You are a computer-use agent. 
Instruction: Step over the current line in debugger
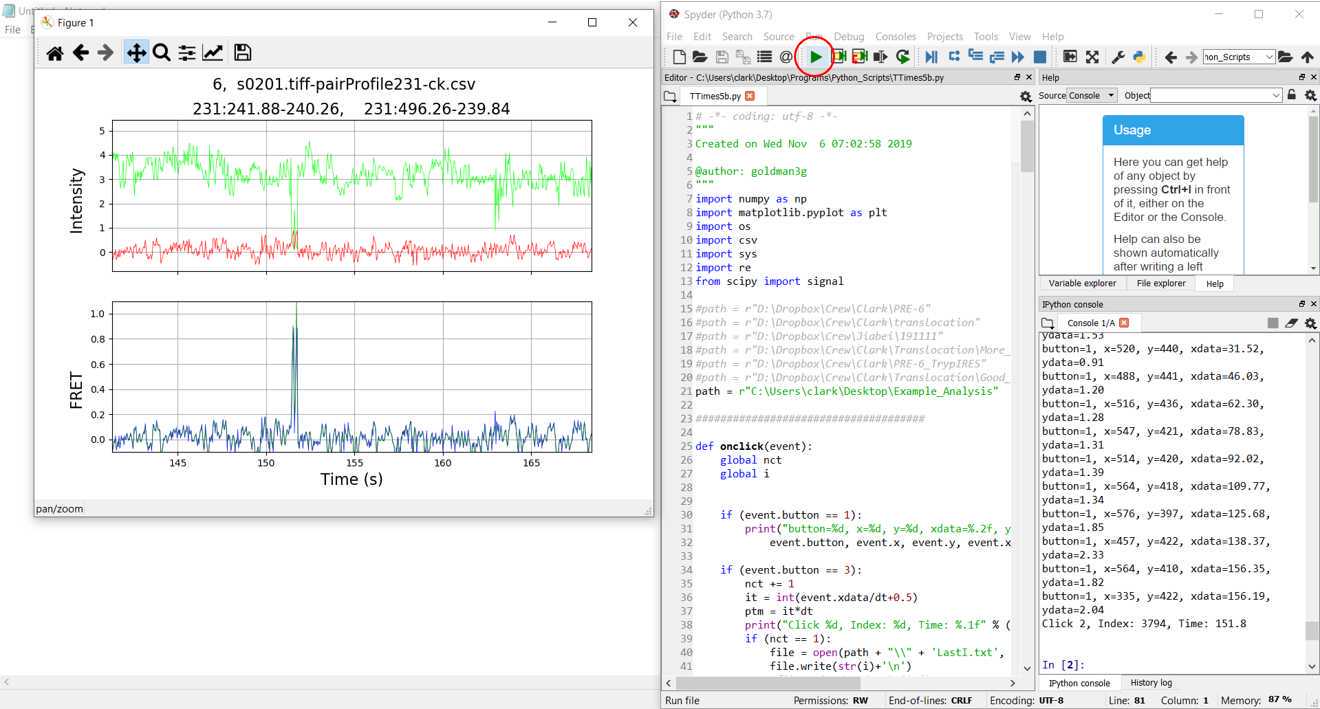pos(954,57)
